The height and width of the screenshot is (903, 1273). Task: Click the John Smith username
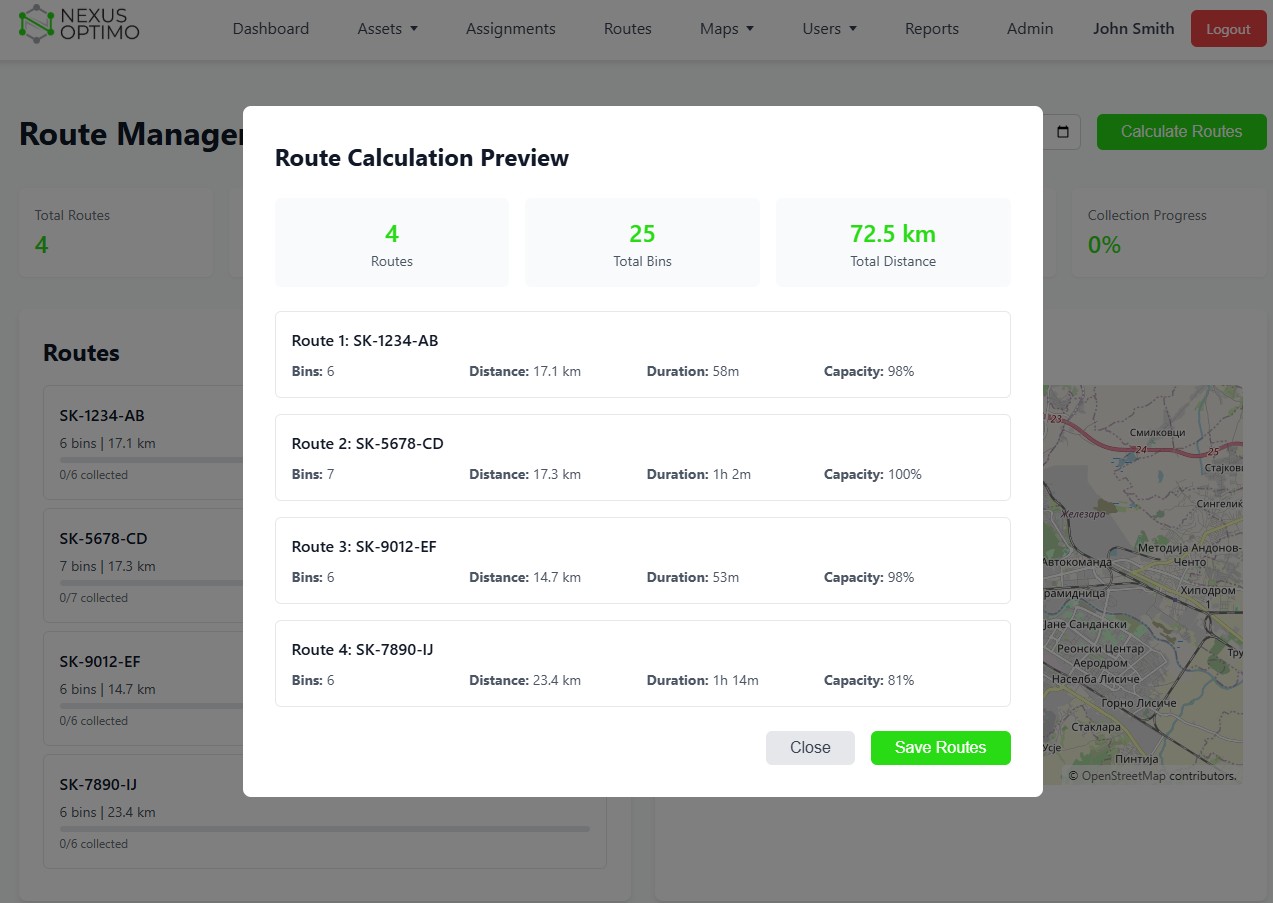1134,29
